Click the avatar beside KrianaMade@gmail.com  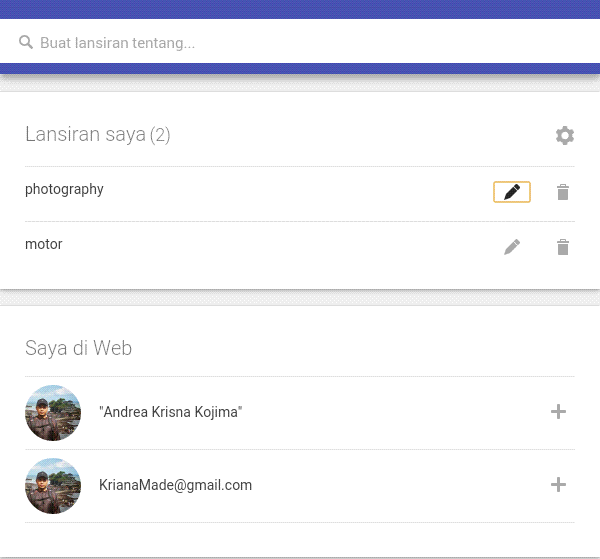53,486
